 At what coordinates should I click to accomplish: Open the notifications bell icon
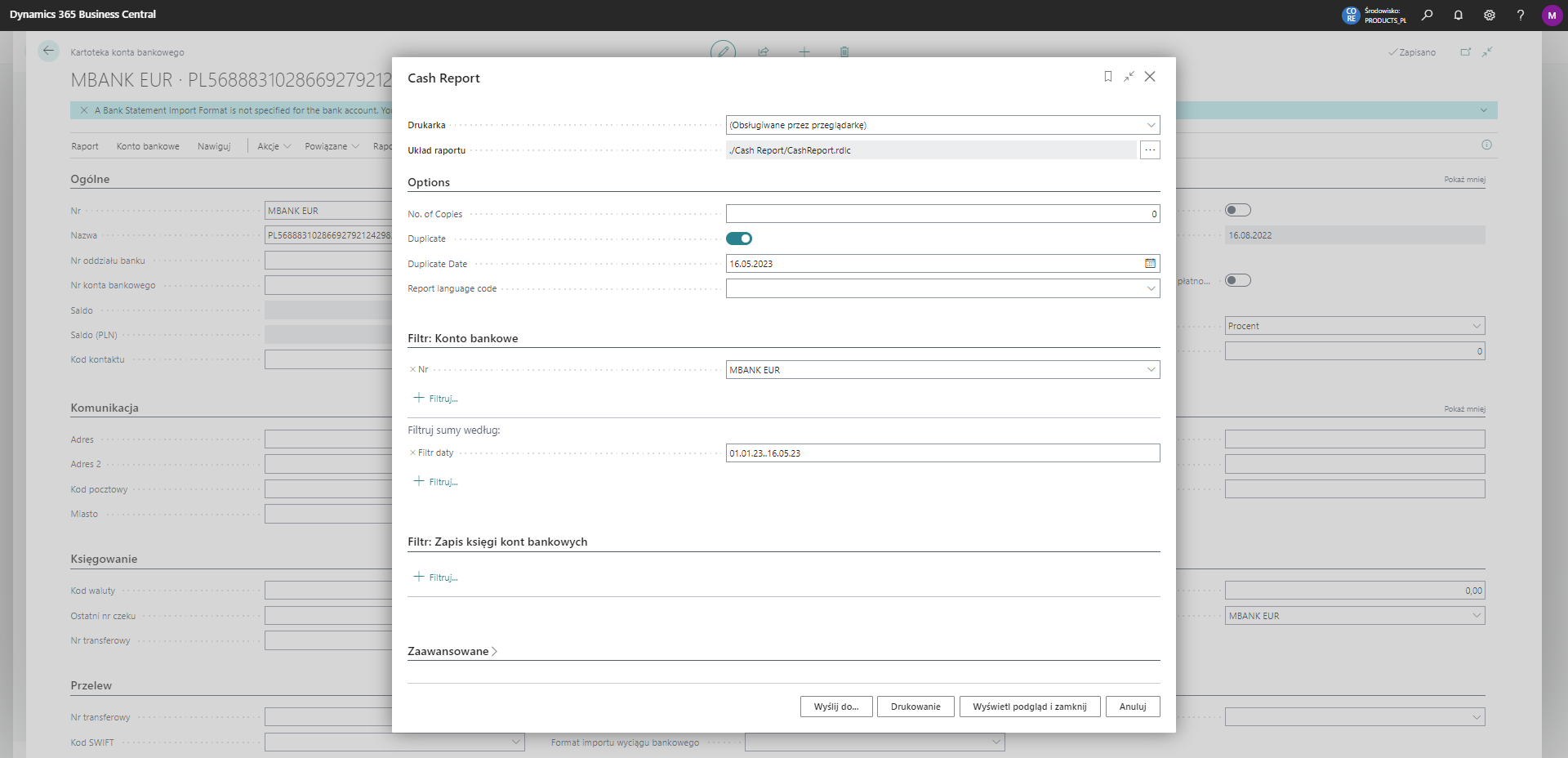[x=1458, y=16]
